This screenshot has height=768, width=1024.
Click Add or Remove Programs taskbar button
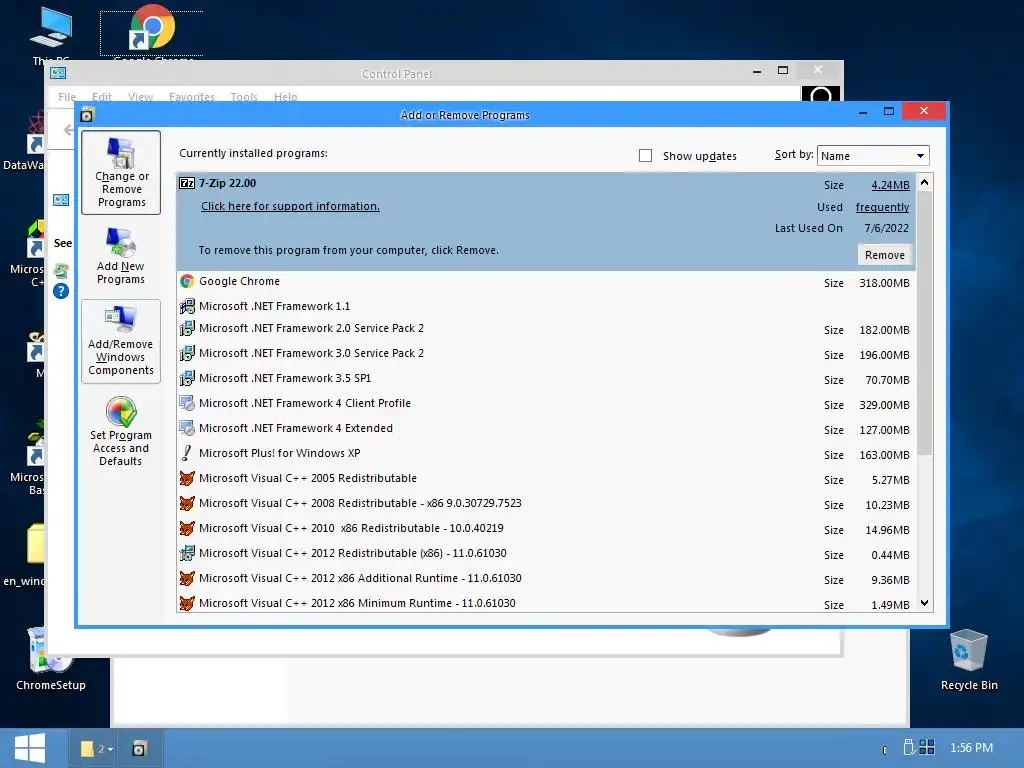(139, 748)
